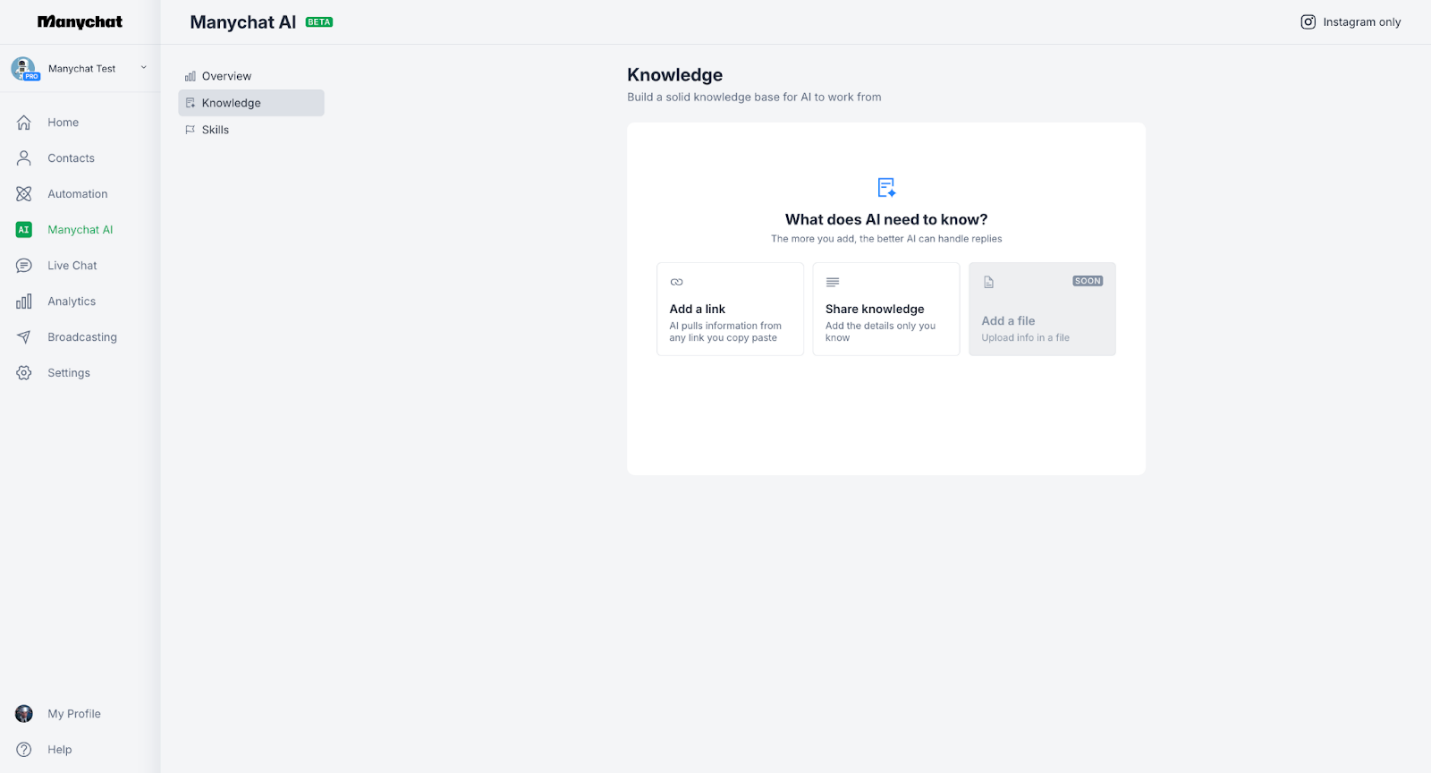Open Automation from the sidebar icon
This screenshot has width=1431, height=773.
(x=24, y=193)
